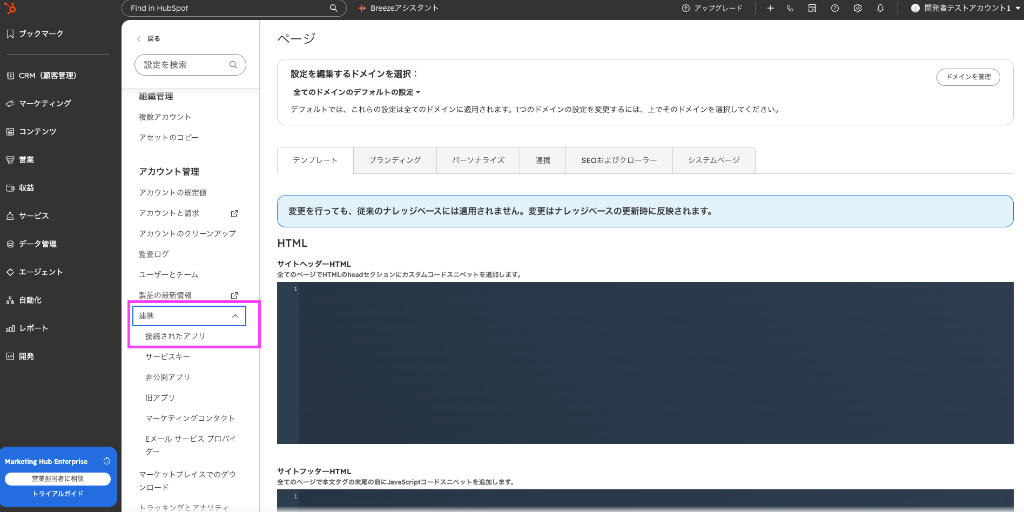Open 開発 in the left navigation
Image resolution: width=1024 pixels, height=512 pixels.
click(20, 356)
